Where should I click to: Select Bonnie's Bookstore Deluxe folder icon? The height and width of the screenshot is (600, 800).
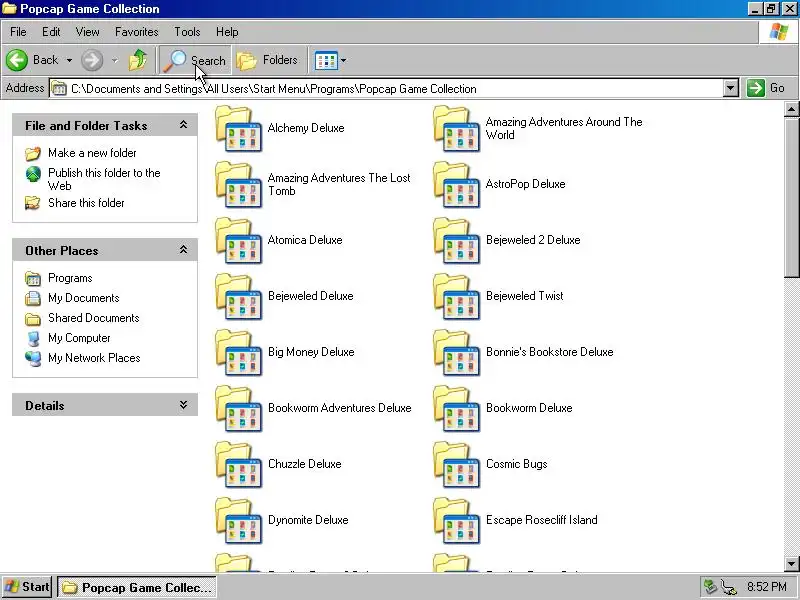point(456,353)
